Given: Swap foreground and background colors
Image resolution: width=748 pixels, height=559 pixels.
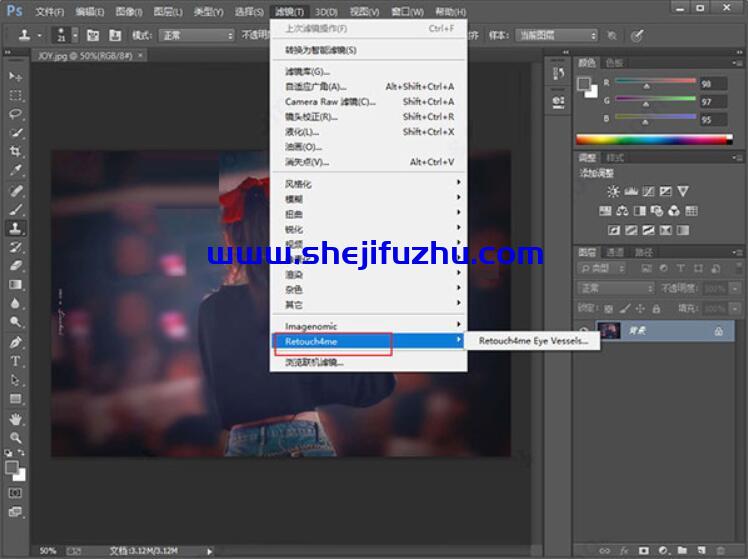Looking at the screenshot, I should 21,453.
